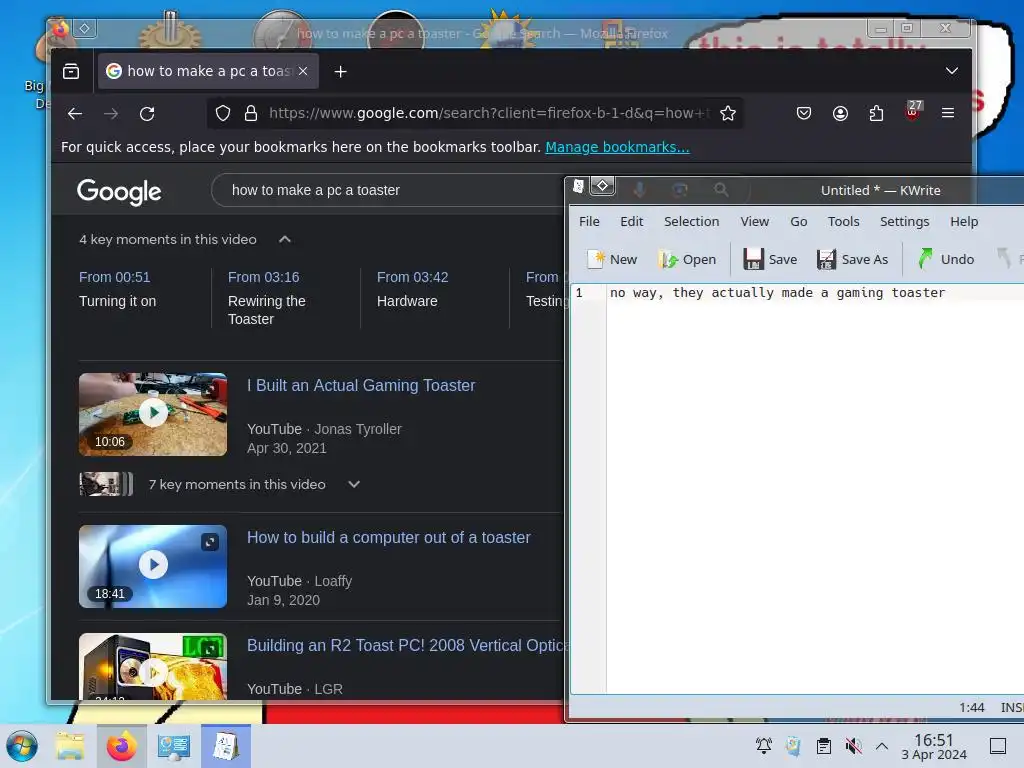The image size is (1024, 768).
Task: Place cursor in KWrite text line 1
Action: [x=777, y=293]
